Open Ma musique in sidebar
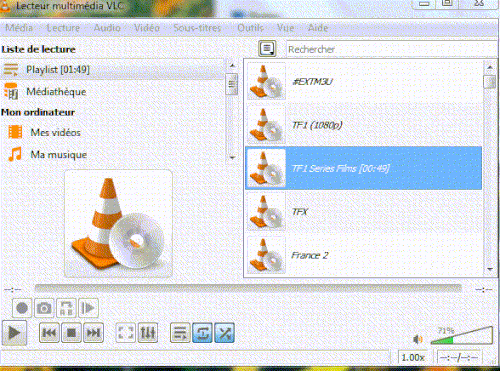Image resolution: width=500 pixels, height=371 pixels. point(112,155)
